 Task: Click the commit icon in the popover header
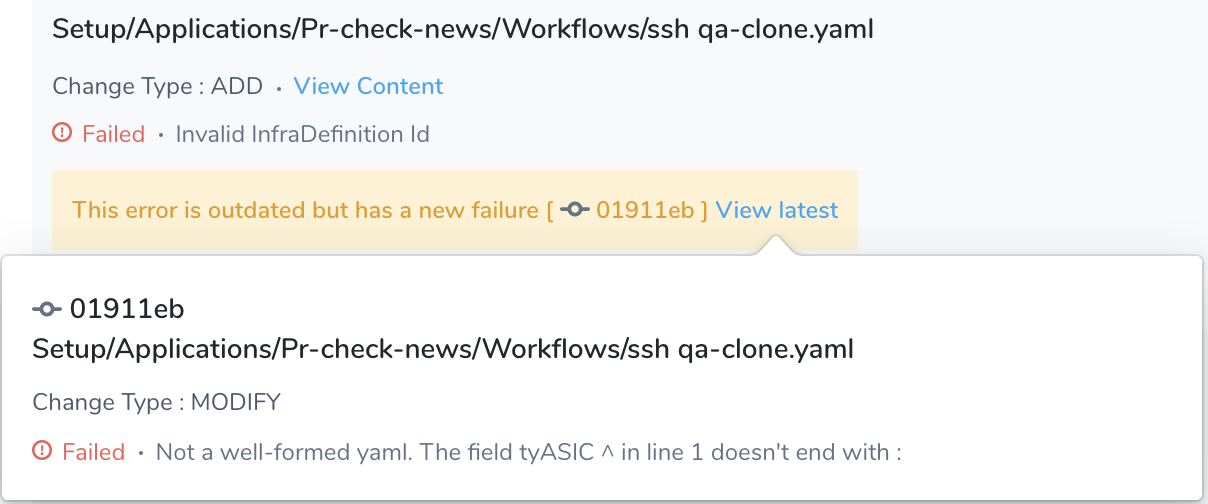(48, 309)
